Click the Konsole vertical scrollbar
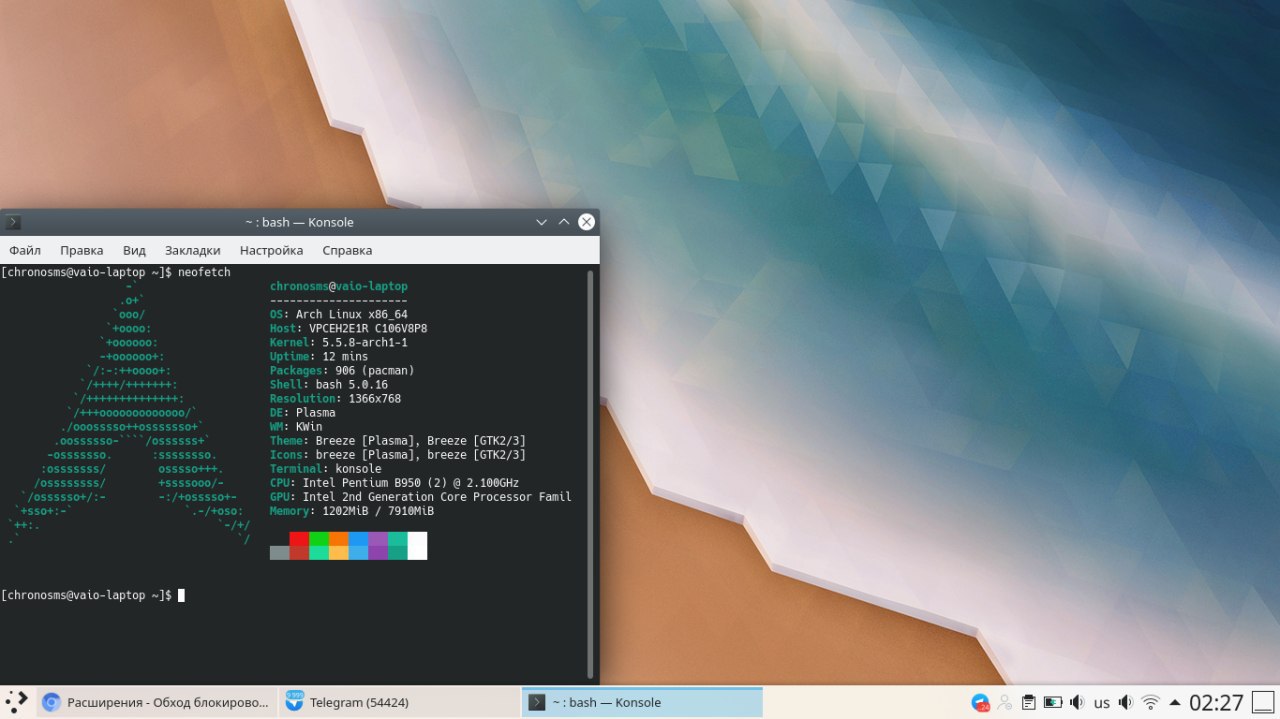 tap(590, 473)
